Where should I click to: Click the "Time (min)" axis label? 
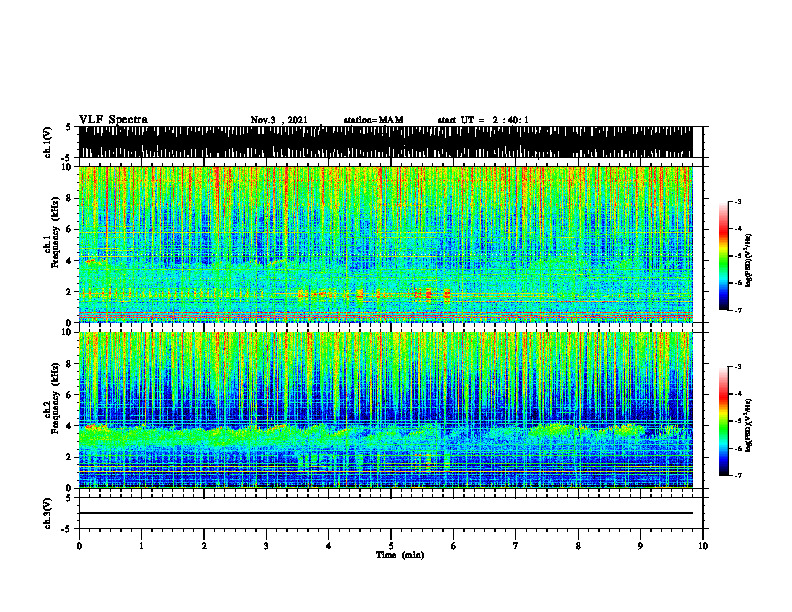(400, 555)
